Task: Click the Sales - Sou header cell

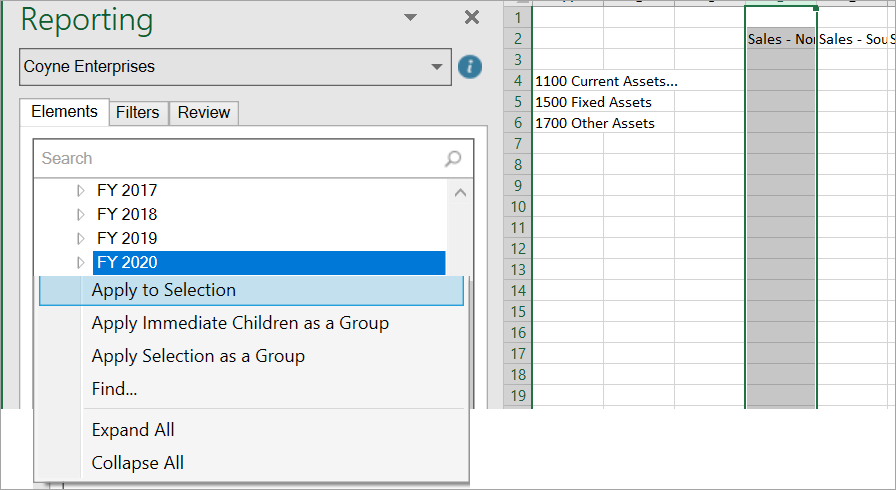Action: (853, 39)
